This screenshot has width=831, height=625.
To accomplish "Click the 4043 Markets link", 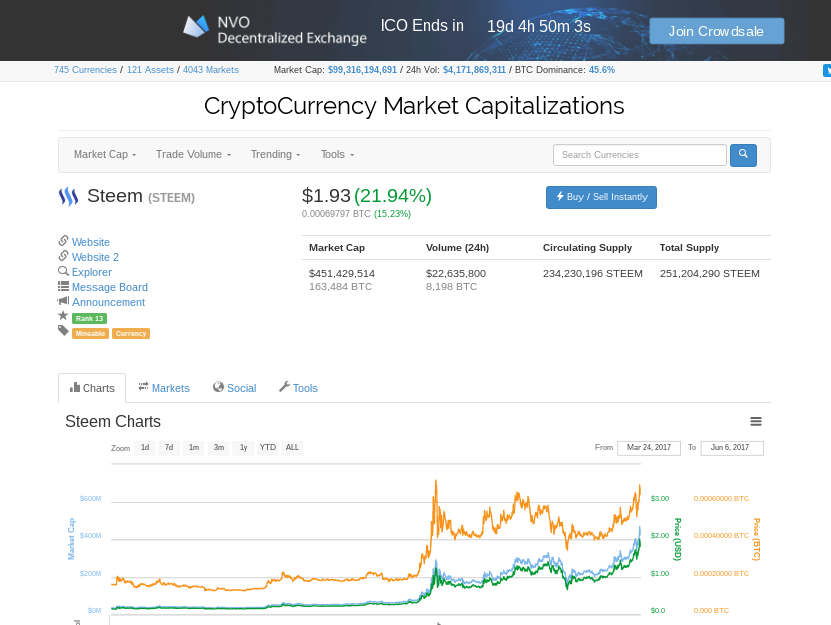I will click(211, 70).
